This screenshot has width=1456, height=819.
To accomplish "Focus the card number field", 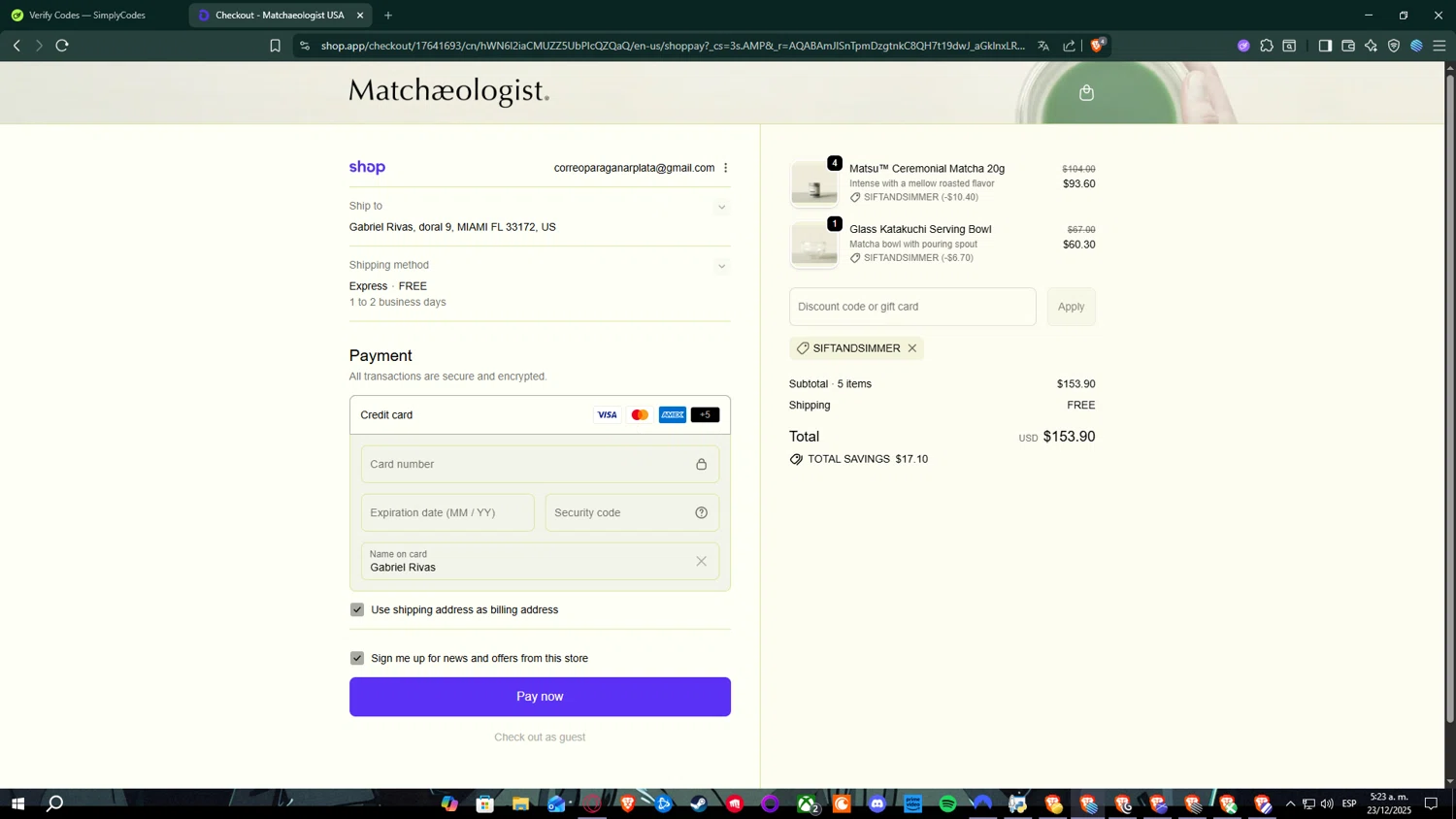I will [x=540, y=464].
